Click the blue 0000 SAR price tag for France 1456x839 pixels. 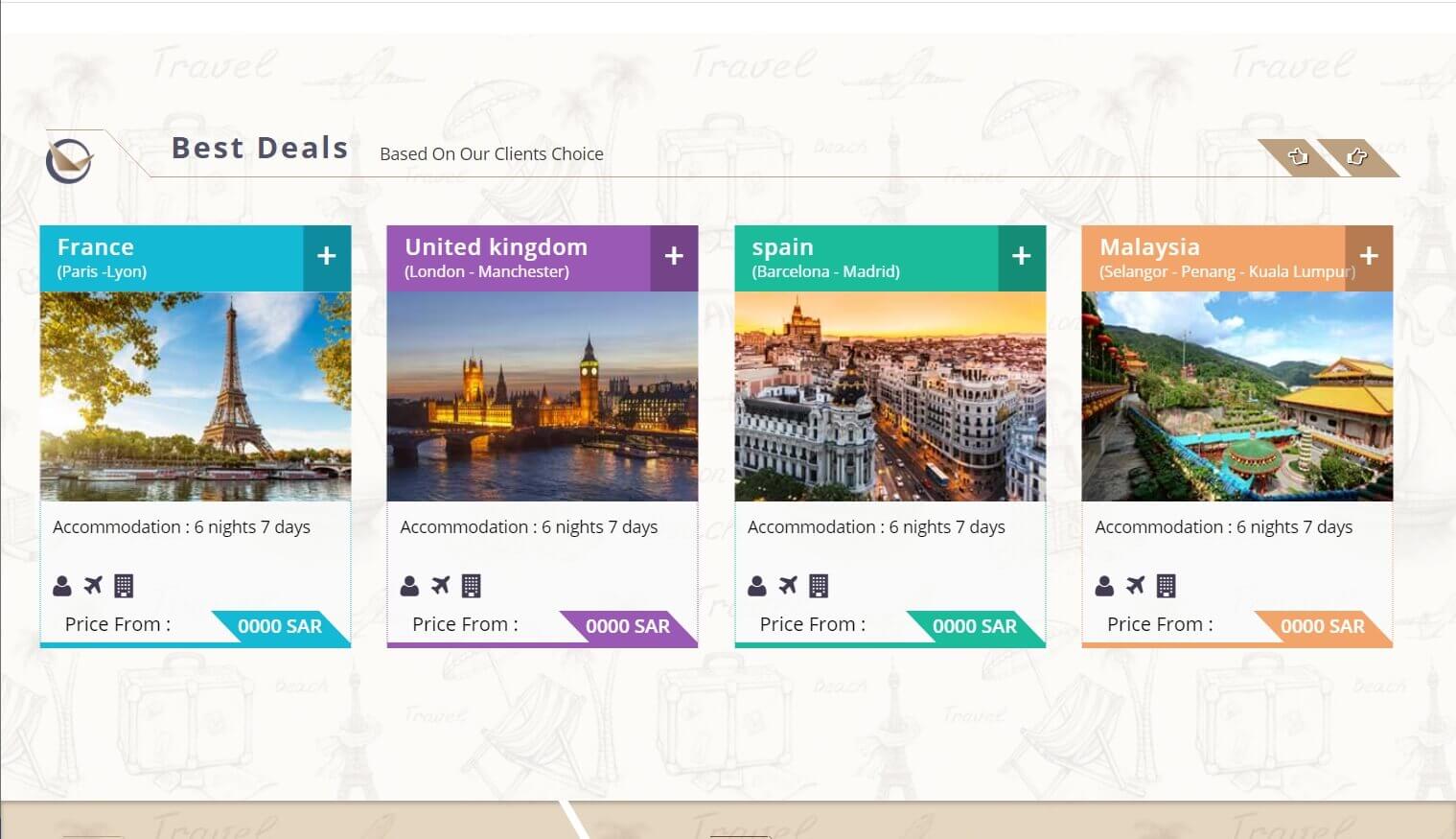point(280,626)
